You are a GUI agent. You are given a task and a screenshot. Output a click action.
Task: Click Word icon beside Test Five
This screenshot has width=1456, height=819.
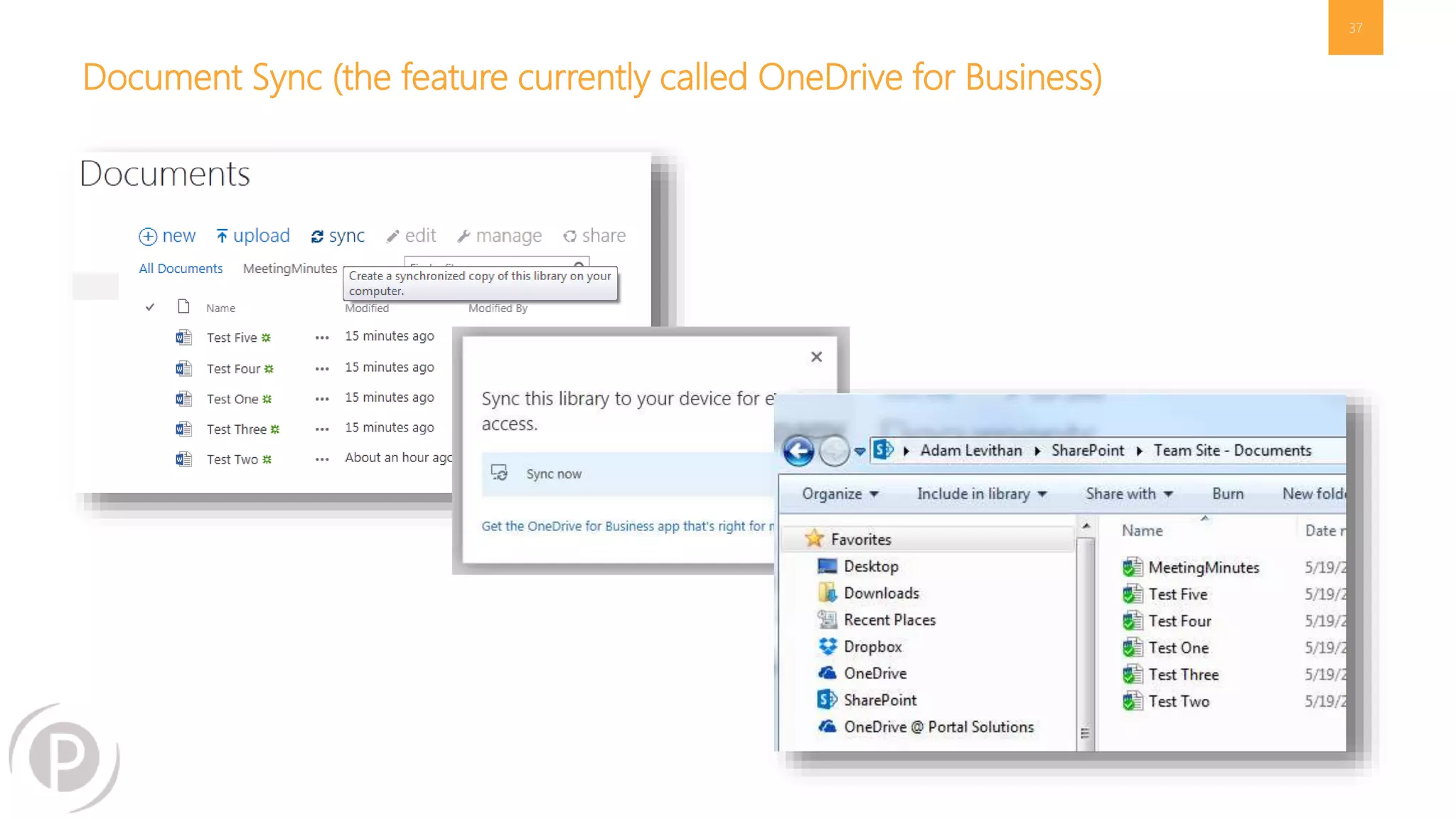click(x=183, y=337)
